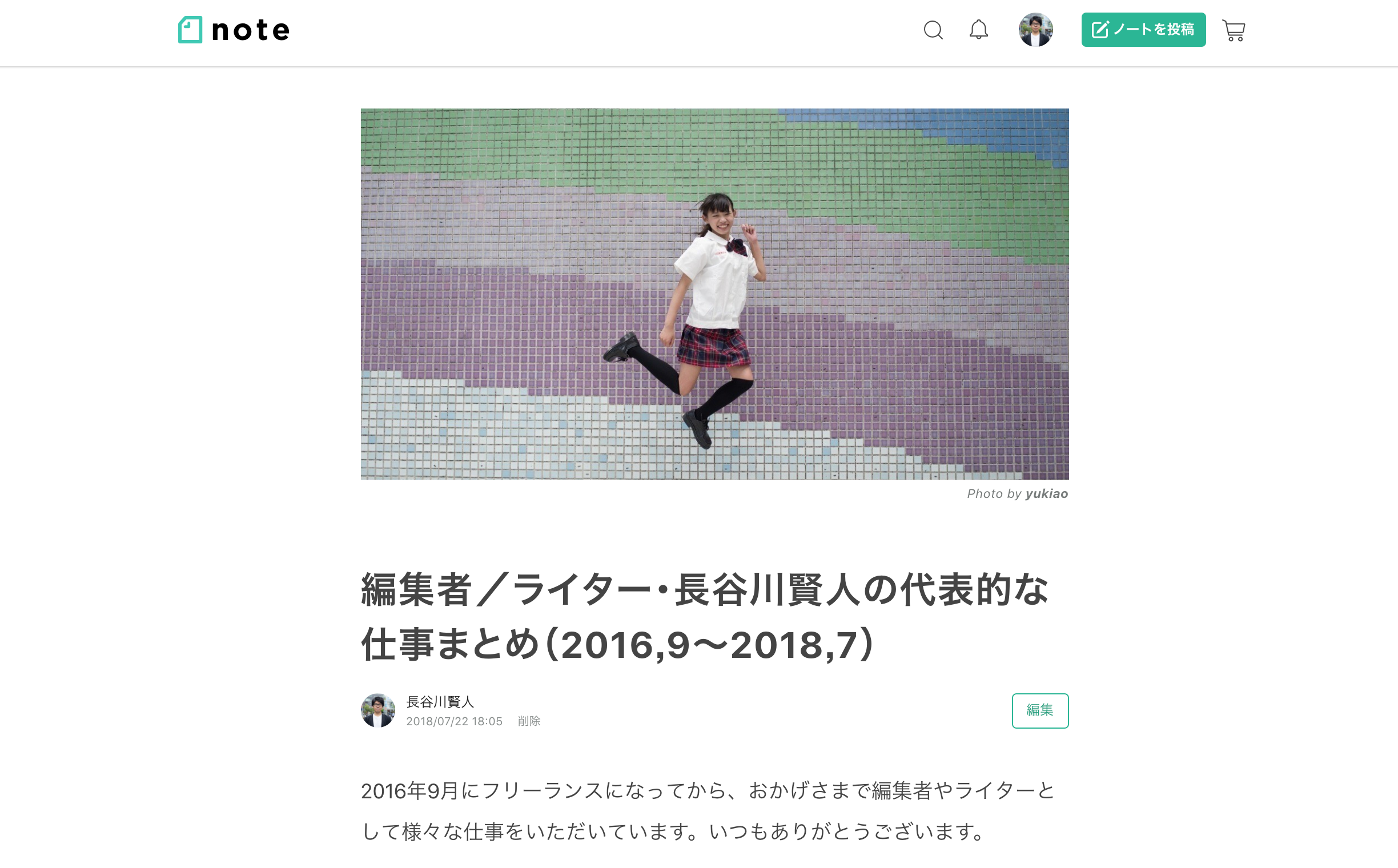This screenshot has height=868, width=1398.
Task: Open the search magnifier icon
Action: (x=933, y=30)
